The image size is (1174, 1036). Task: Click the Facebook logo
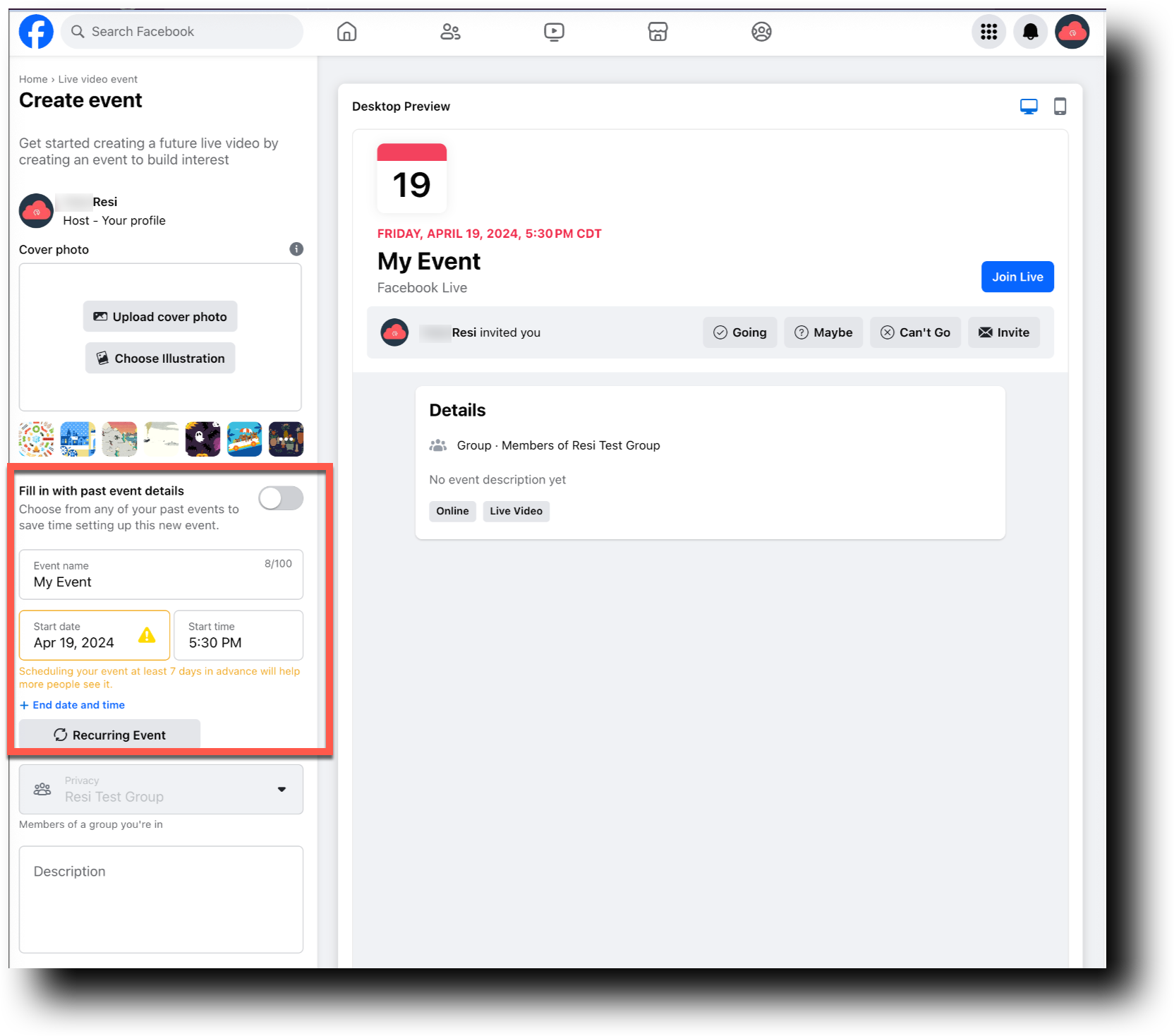click(x=36, y=31)
